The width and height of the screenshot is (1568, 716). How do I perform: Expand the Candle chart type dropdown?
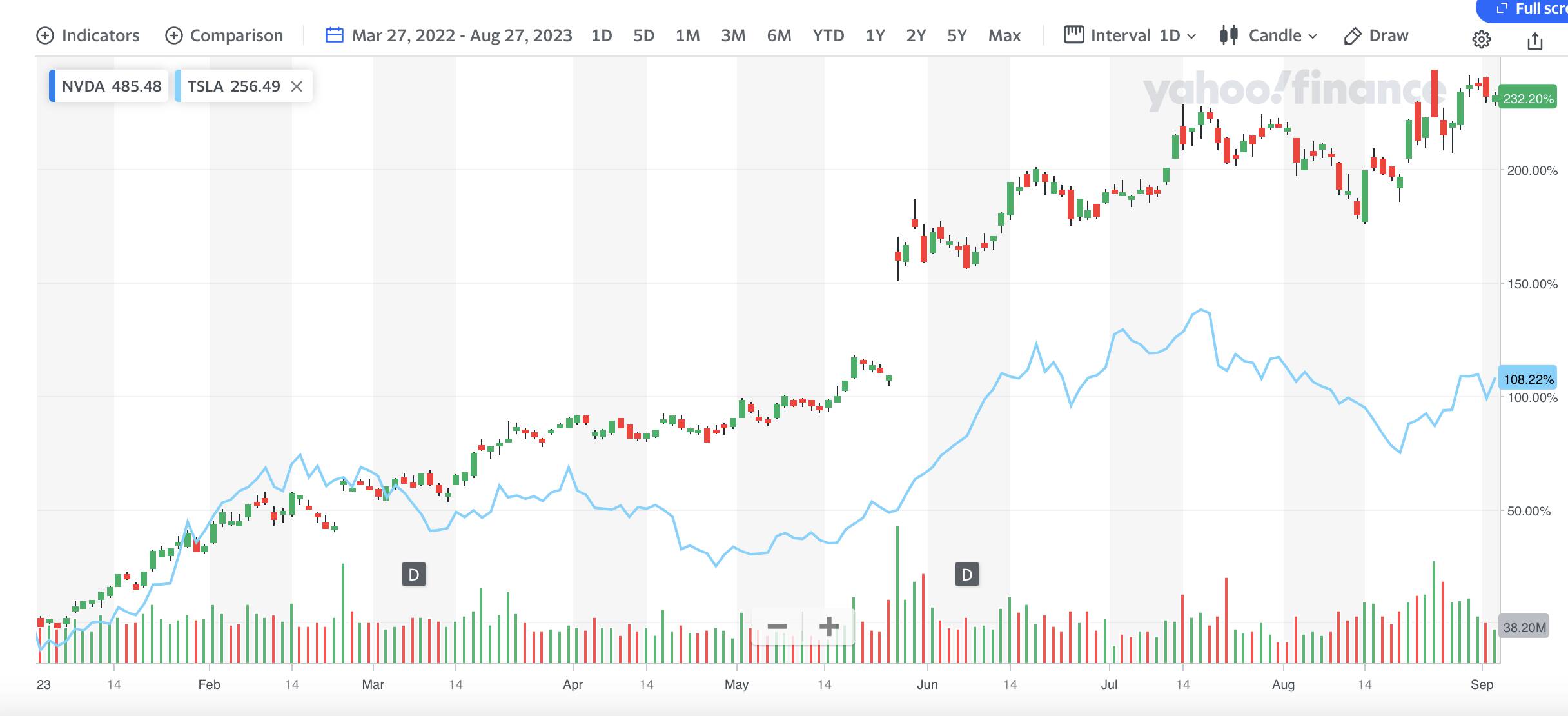coord(1268,35)
